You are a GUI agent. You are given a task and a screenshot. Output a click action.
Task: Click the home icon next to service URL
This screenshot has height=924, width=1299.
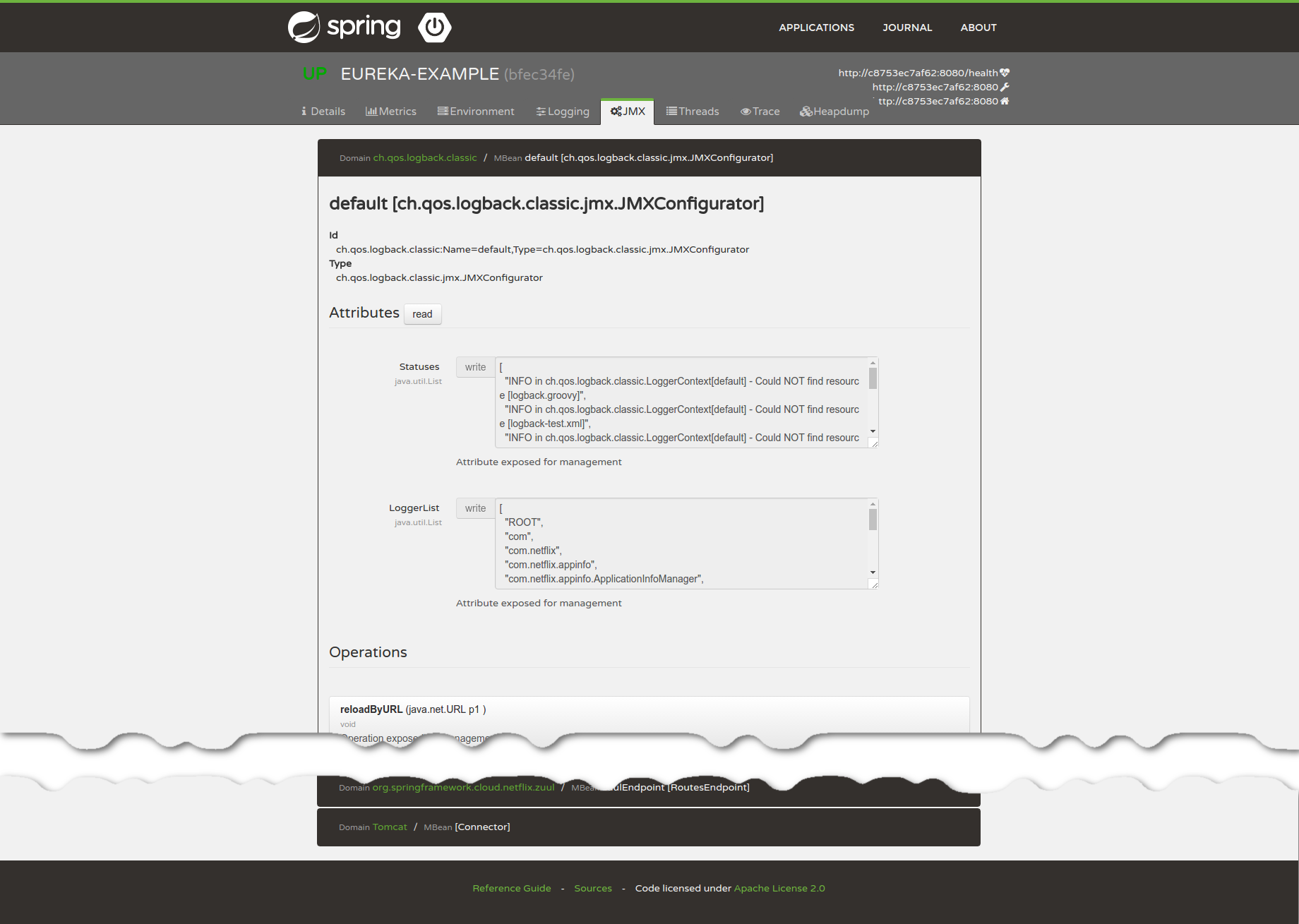click(x=1005, y=101)
